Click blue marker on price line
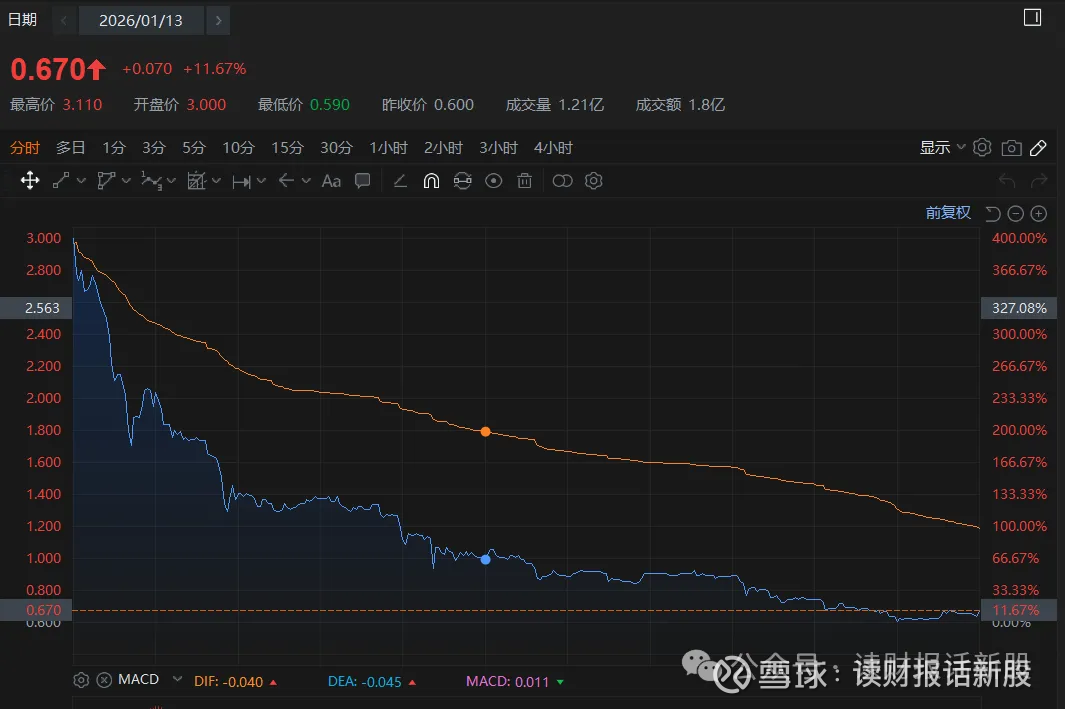This screenshot has height=709, width=1065. click(x=486, y=560)
